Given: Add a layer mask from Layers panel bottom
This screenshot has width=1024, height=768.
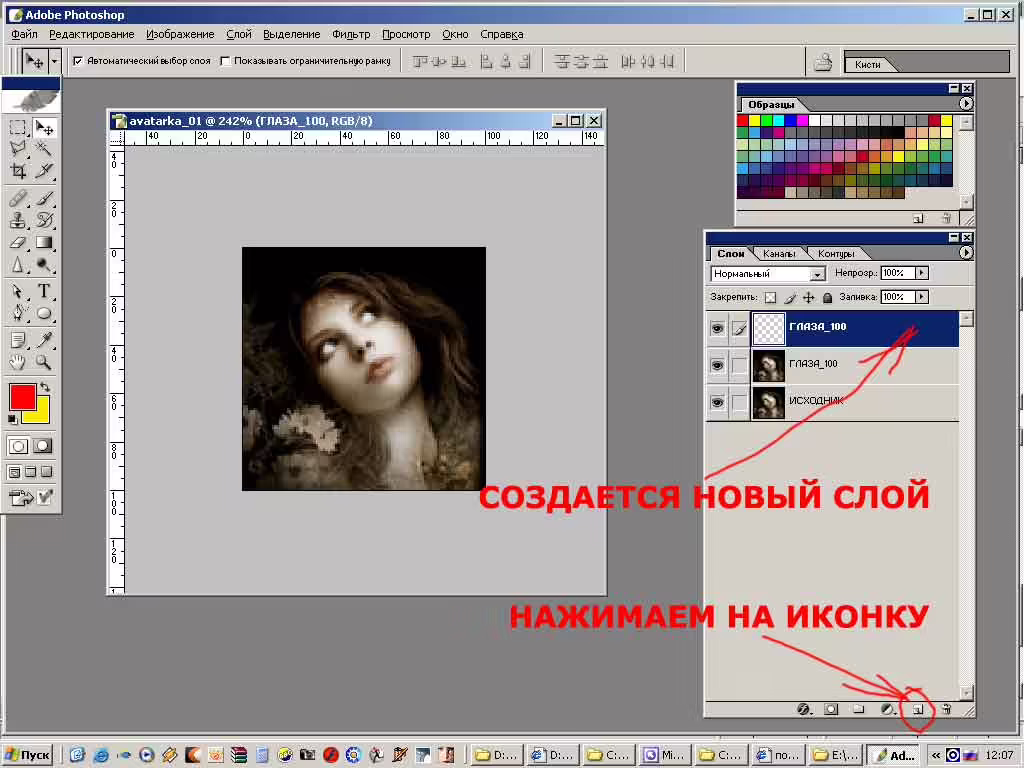Looking at the screenshot, I should (x=831, y=709).
